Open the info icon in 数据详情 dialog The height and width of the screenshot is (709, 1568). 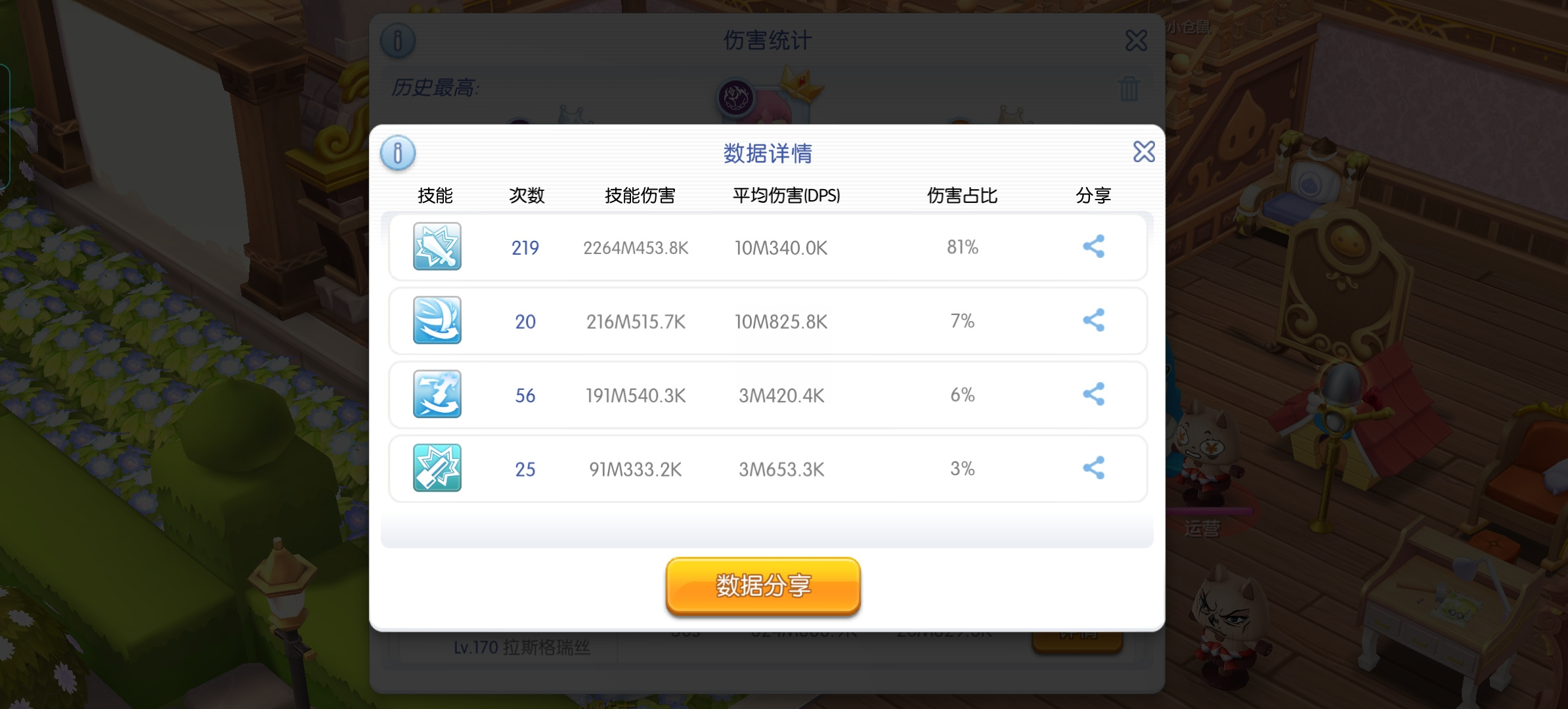(398, 153)
